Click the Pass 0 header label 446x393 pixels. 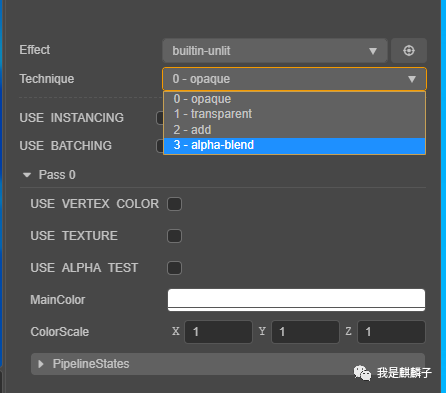click(57, 175)
